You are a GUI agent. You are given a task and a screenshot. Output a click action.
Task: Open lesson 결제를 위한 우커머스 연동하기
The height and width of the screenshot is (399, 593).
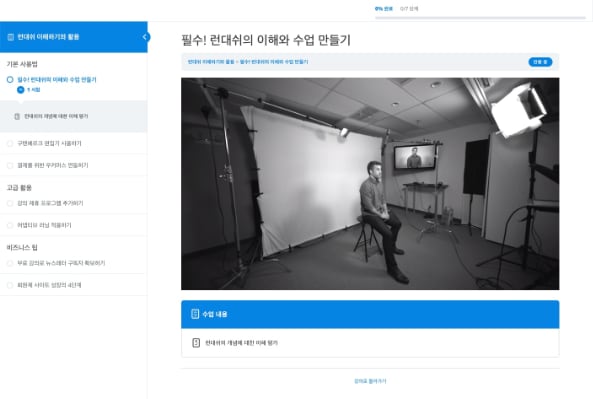coord(53,165)
